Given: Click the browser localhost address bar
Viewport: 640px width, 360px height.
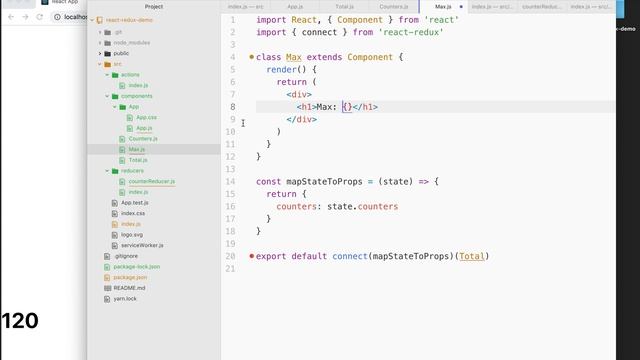Looking at the screenshot, I should [70, 17].
